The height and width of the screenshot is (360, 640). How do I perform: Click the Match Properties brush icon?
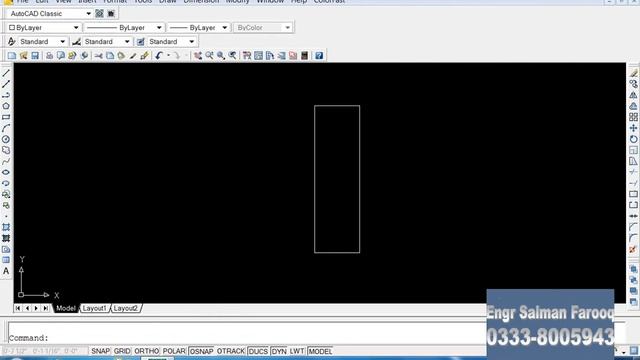pos(133,56)
